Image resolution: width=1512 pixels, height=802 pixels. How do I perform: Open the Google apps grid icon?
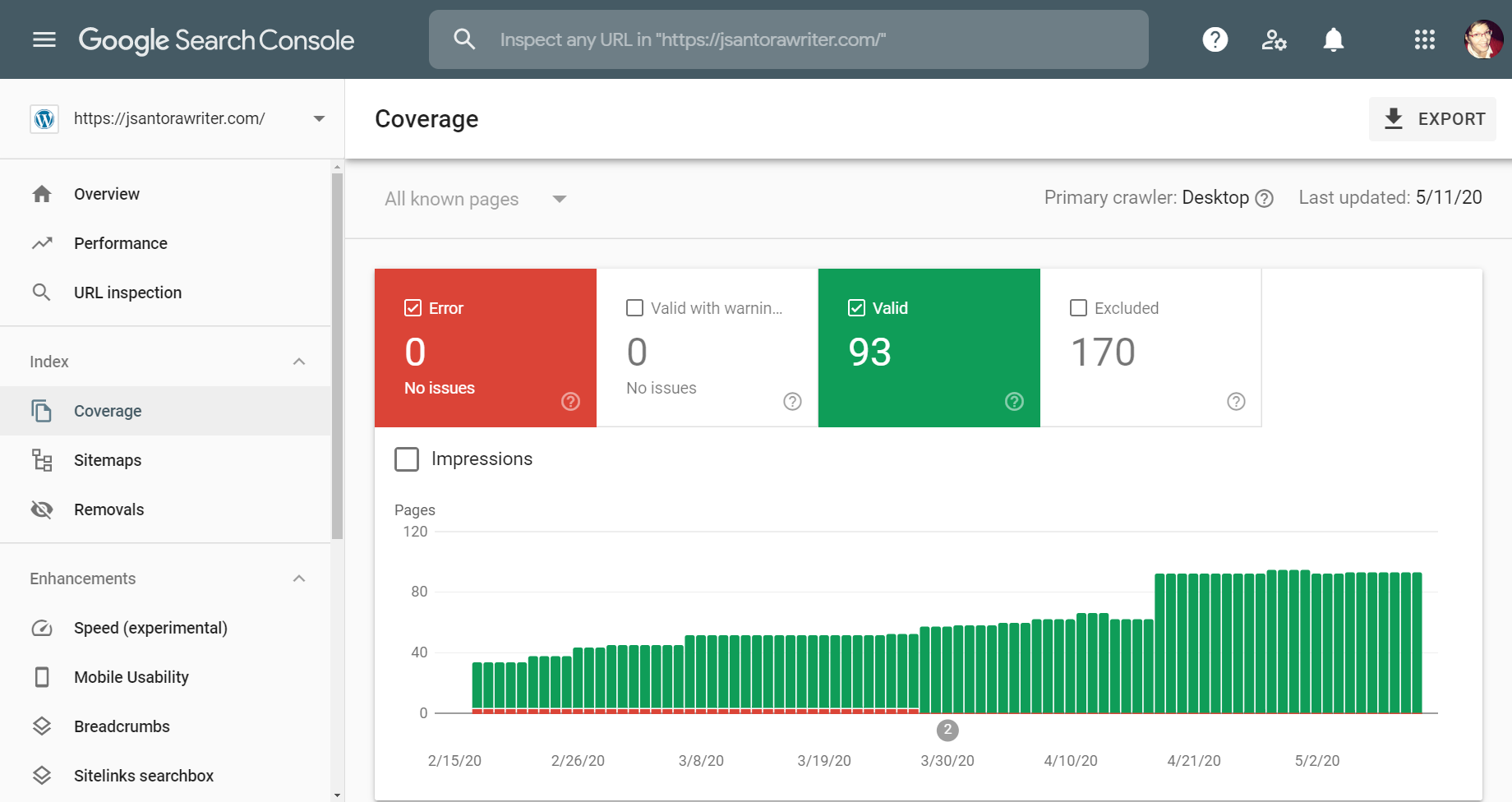1425,39
